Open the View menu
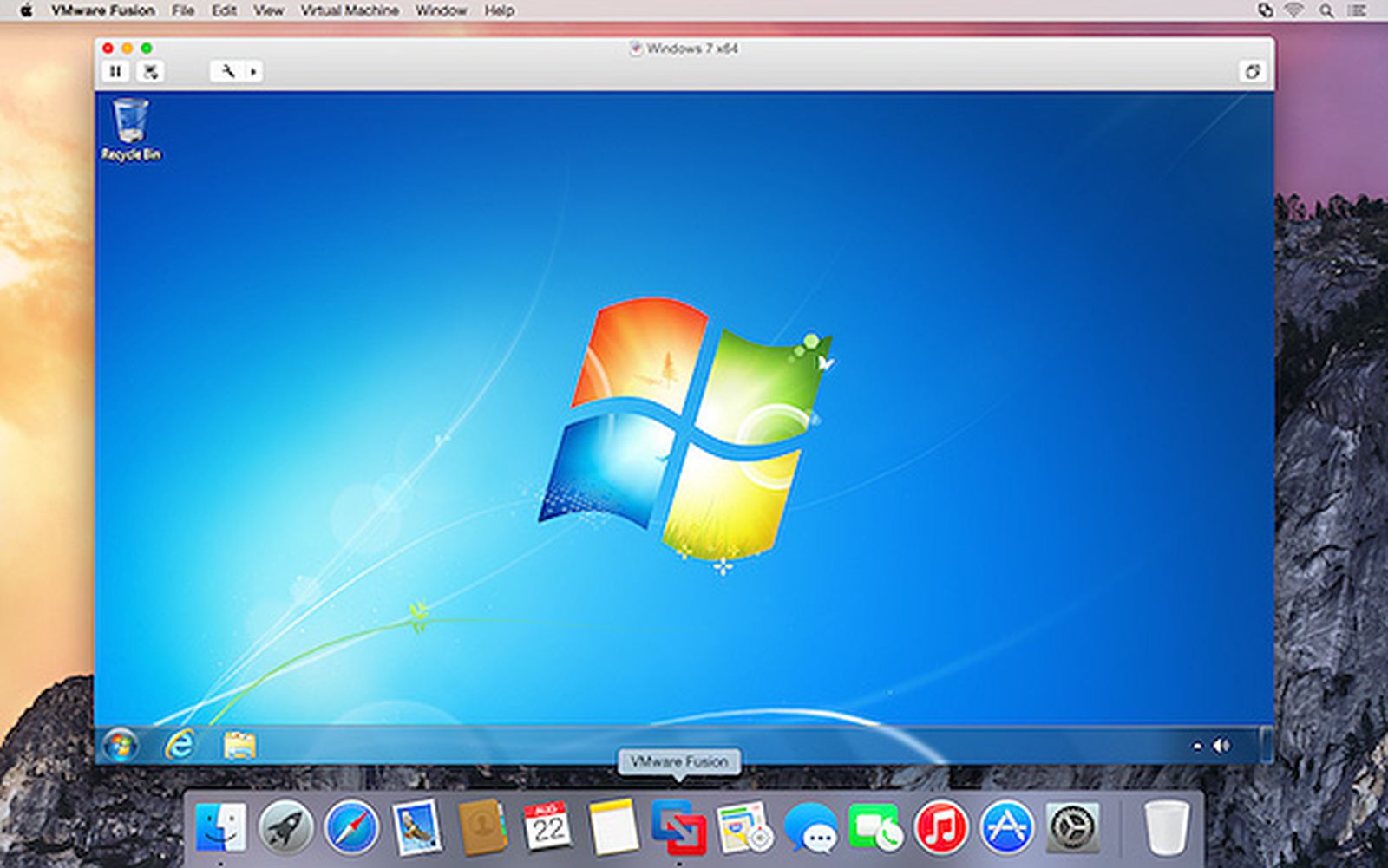Screen dimensions: 1388x868 (269, 10)
